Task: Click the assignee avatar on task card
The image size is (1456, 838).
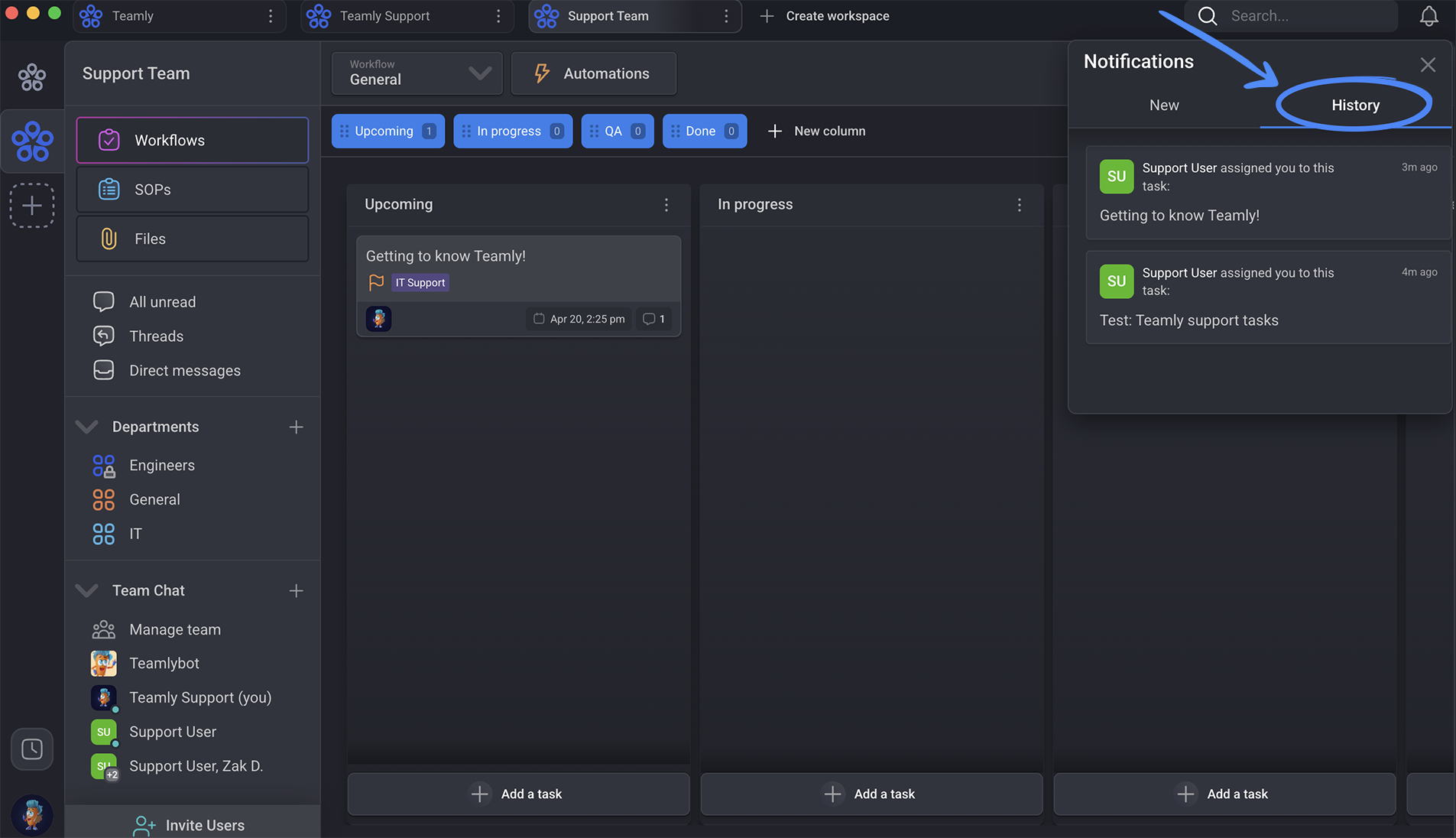Action: 378,319
